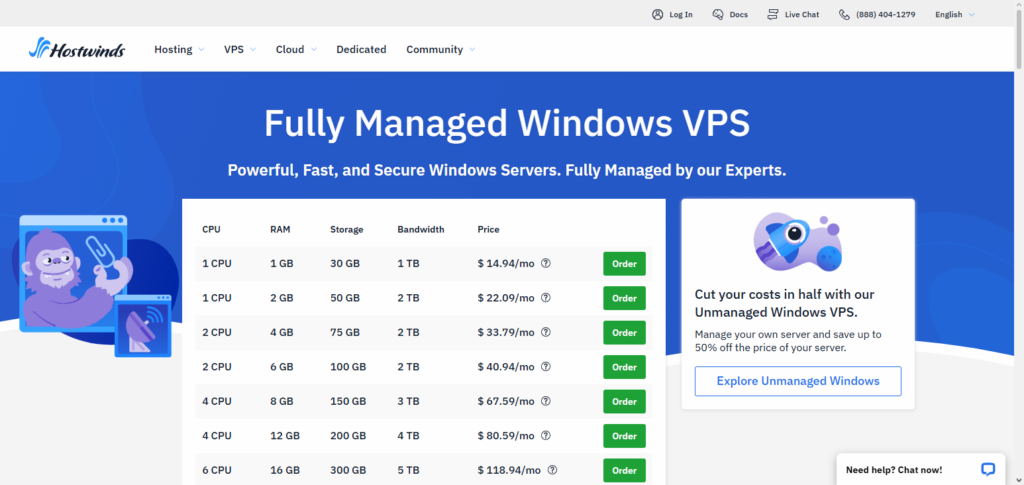
Task: Click the $ 118.94/mo price
Action: coord(509,470)
